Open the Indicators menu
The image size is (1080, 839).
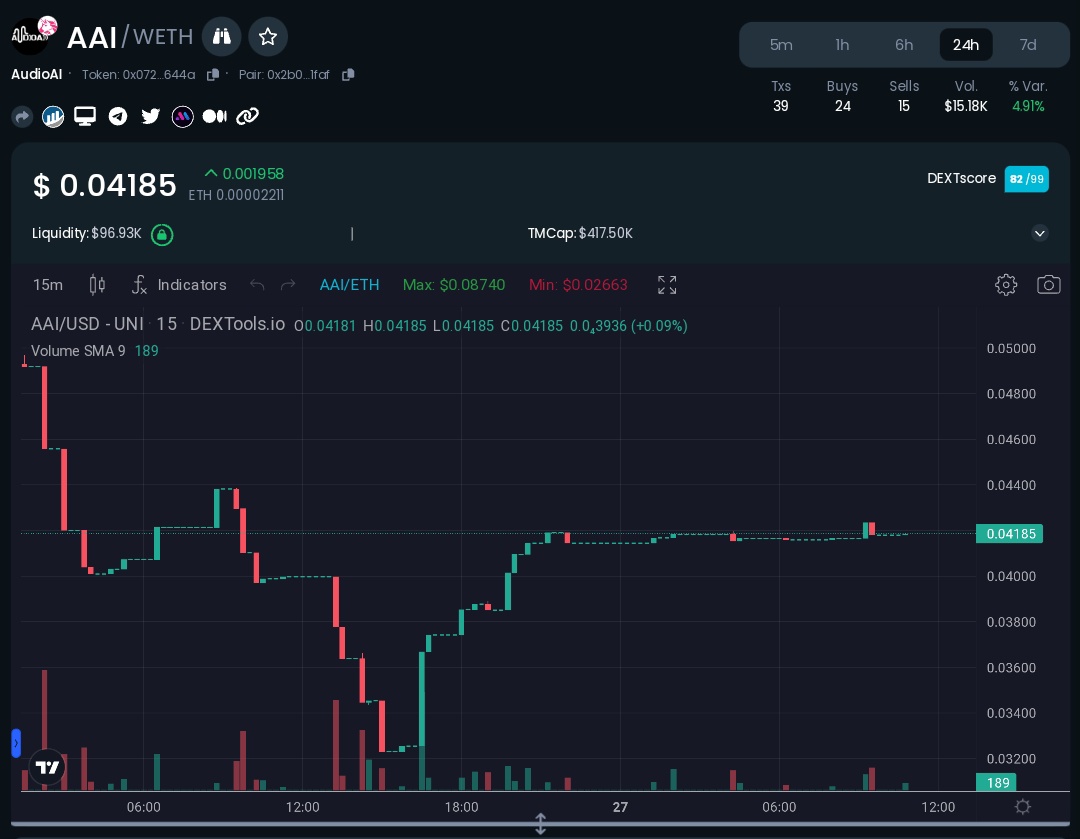click(x=179, y=284)
